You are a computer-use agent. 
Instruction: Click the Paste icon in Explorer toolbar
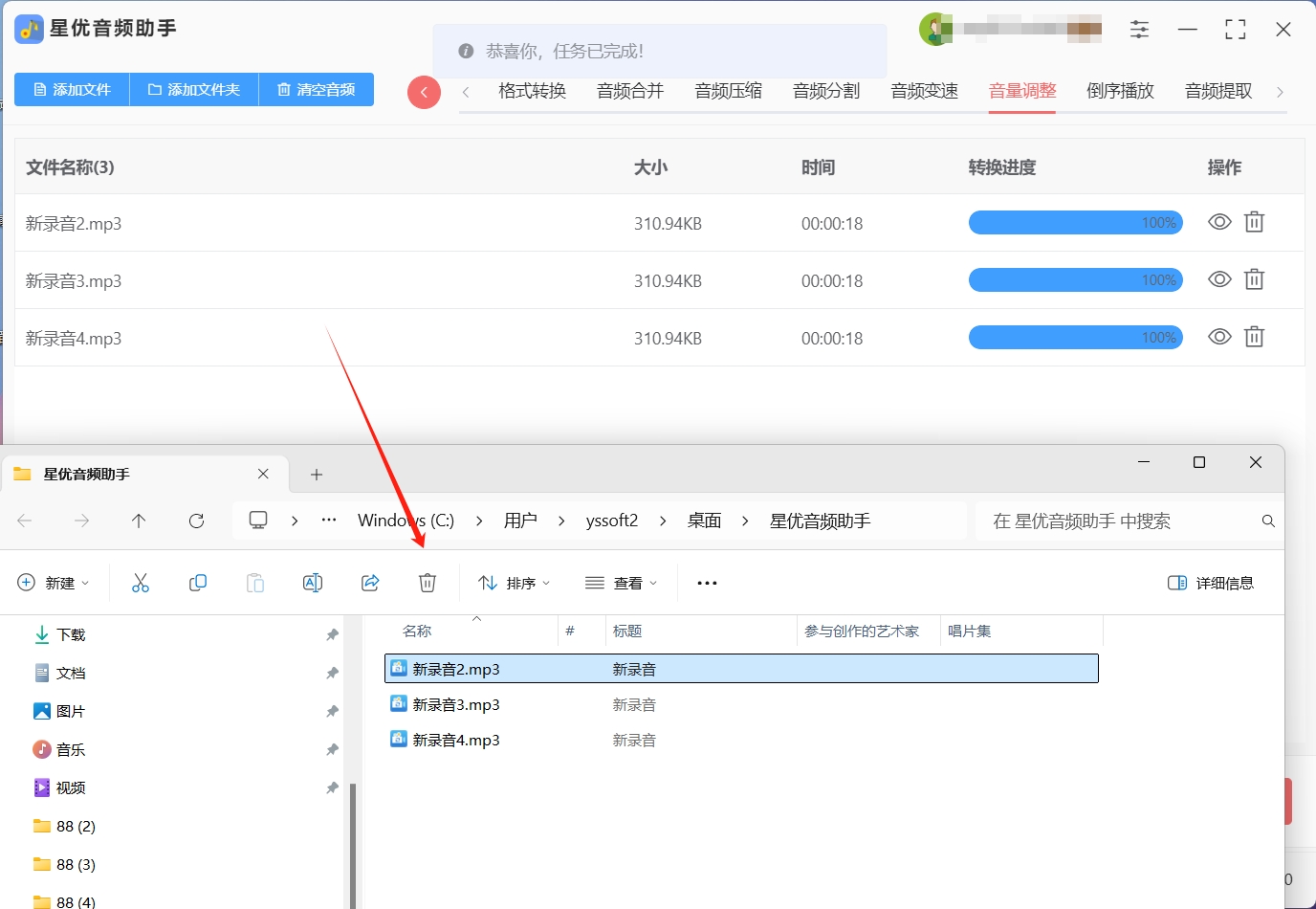coord(255,583)
